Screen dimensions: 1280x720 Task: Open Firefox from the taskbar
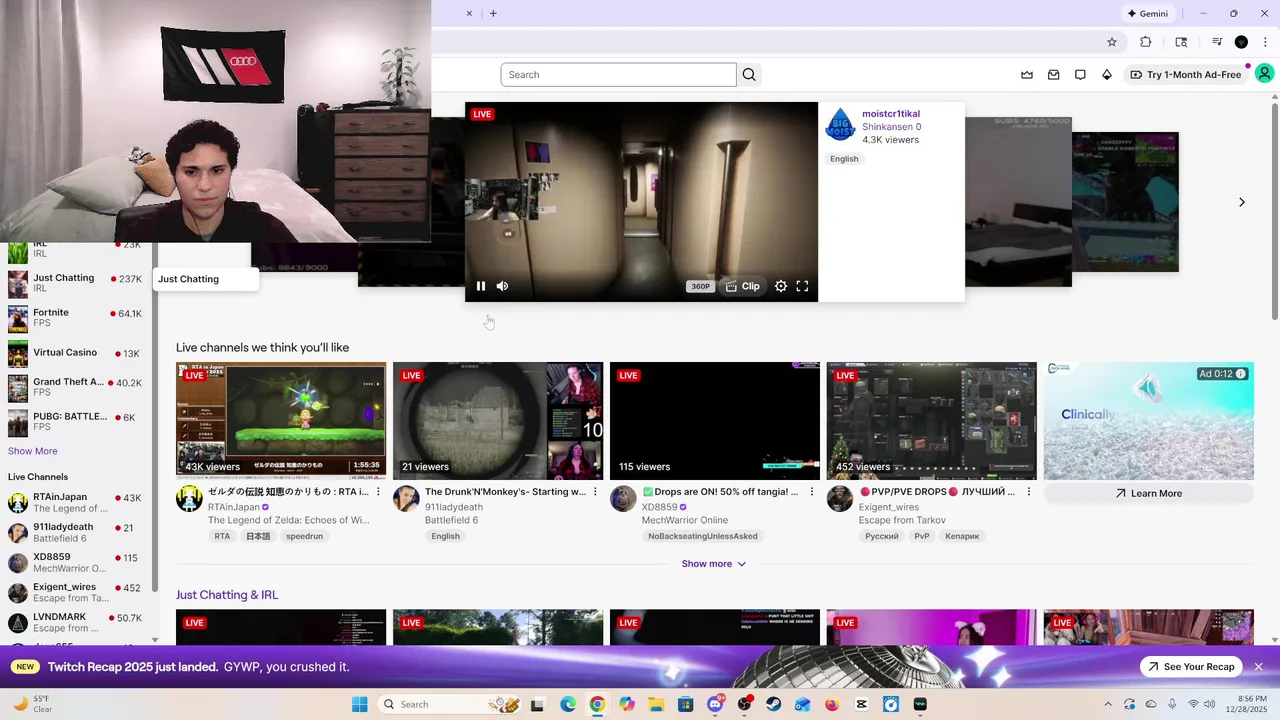point(832,704)
